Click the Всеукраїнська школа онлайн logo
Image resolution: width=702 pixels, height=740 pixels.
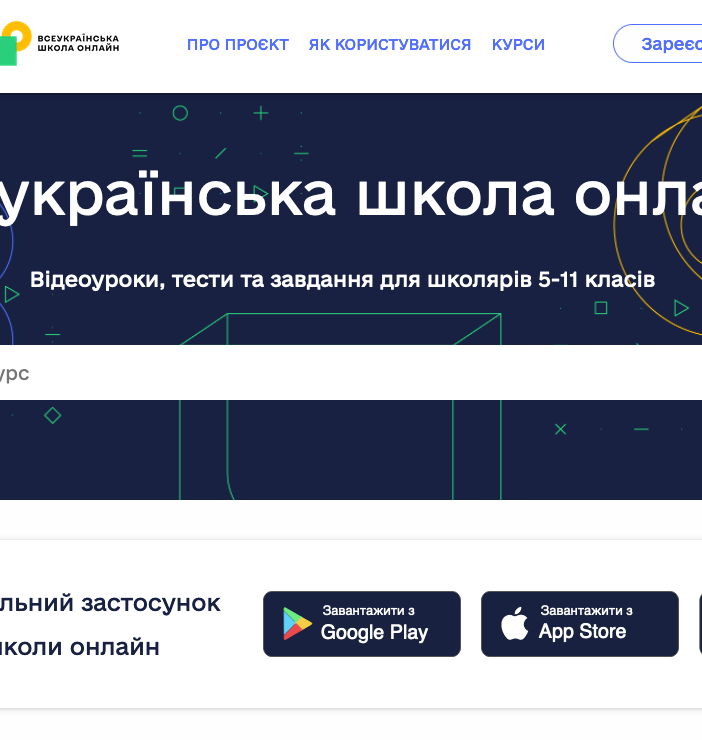click(59, 43)
